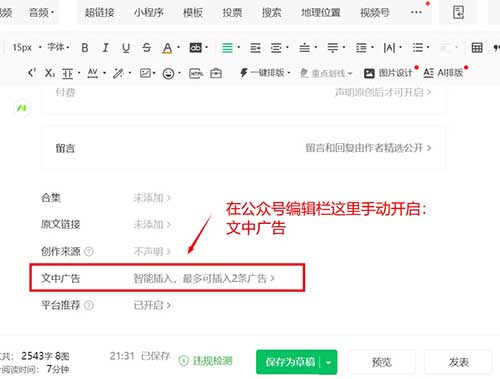
Task: Click the subscript X₂ icon
Action: [50, 73]
